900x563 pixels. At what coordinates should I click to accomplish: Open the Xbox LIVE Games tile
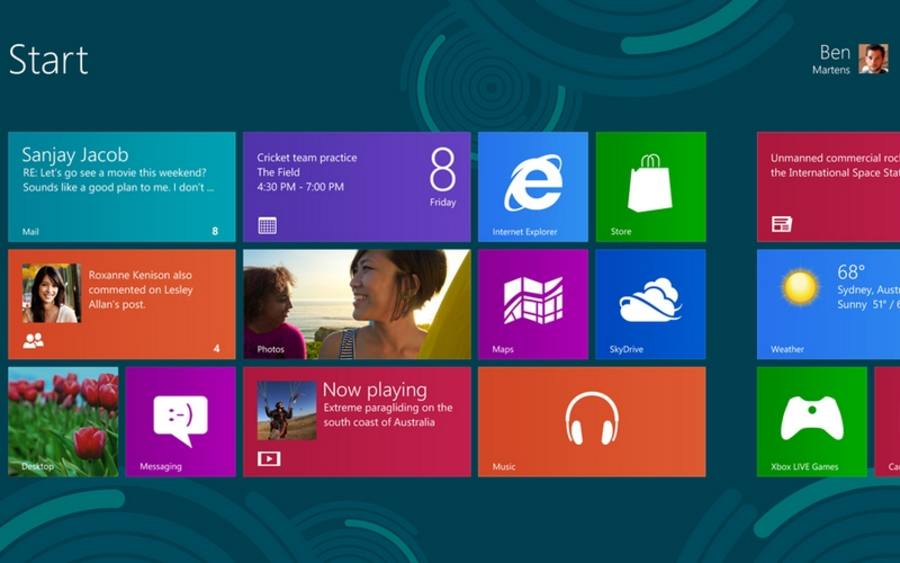click(x=812, y=422)
